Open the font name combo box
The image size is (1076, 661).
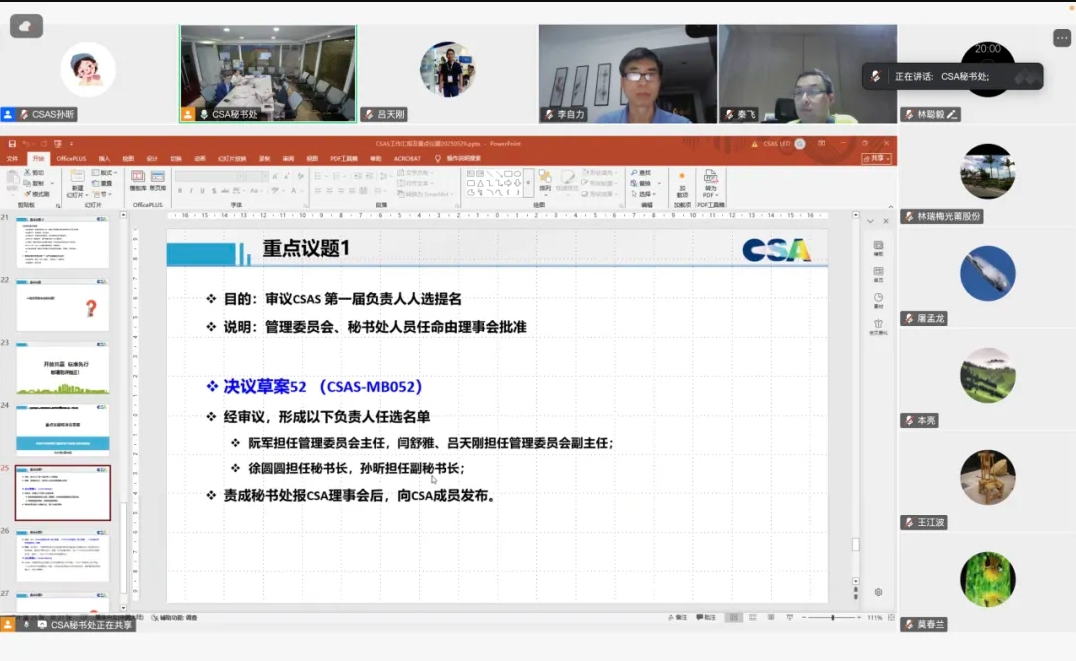click(x=209, y=176)
